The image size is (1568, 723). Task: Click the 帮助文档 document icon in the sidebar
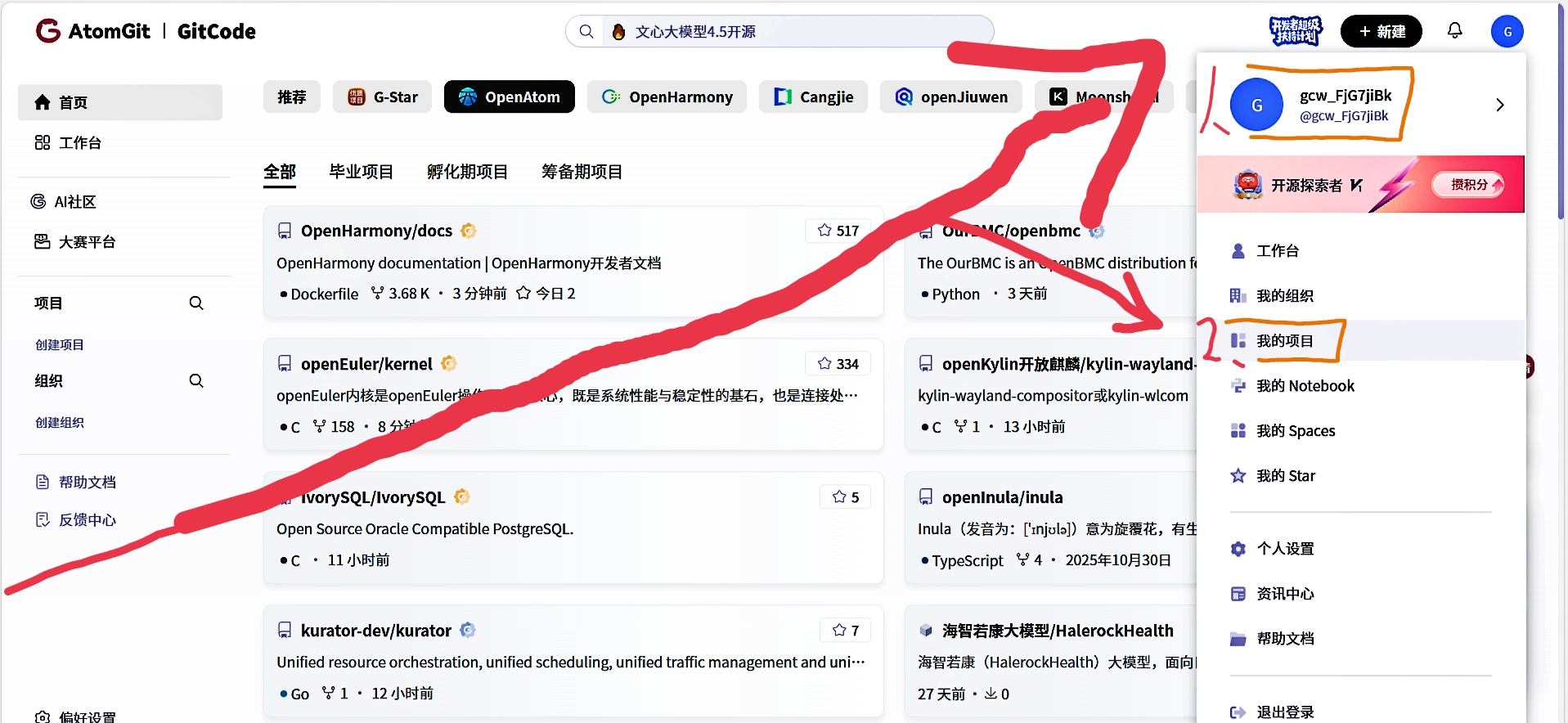[43, 482]
